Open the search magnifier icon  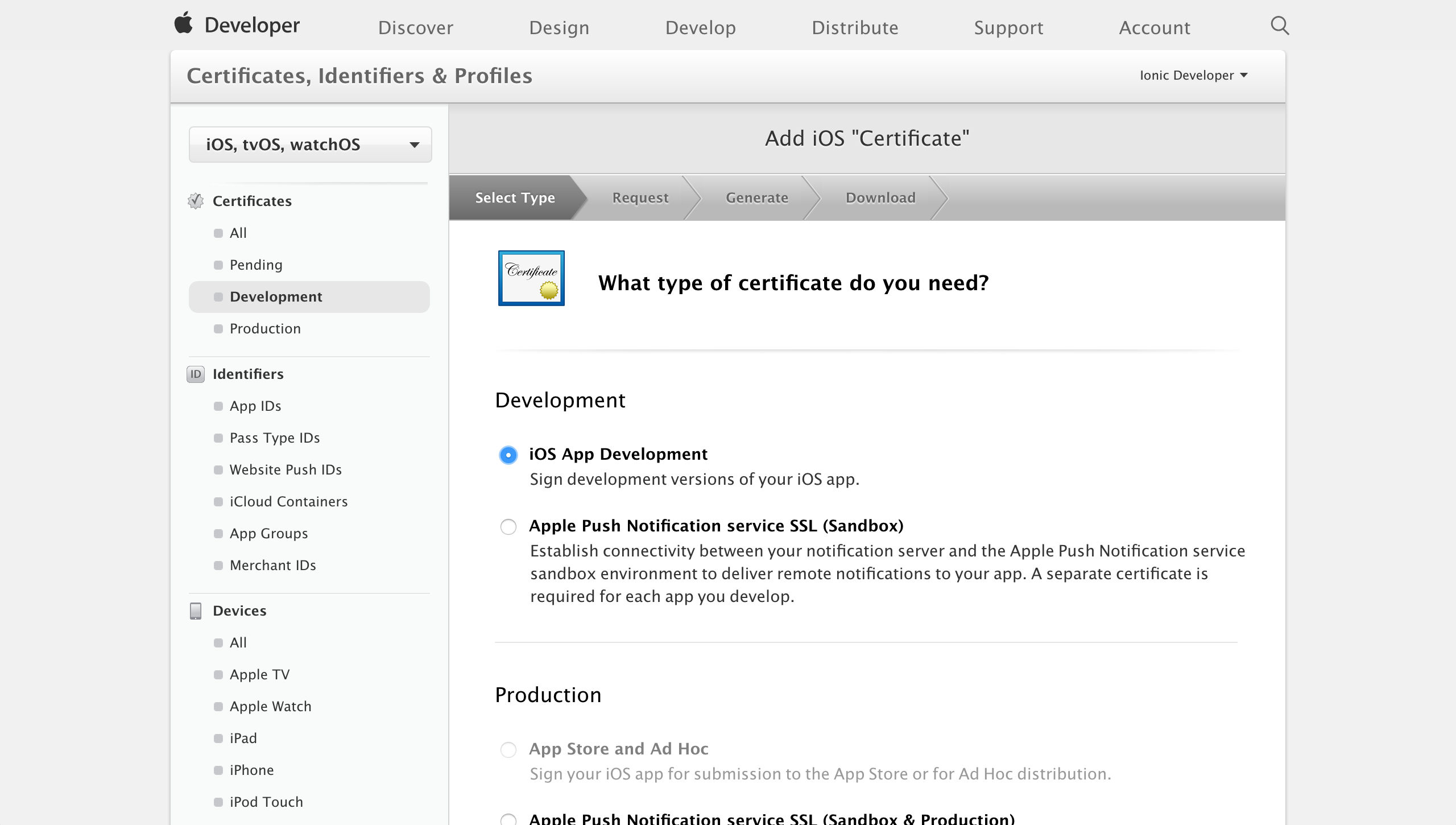(x=1280, y=26)
